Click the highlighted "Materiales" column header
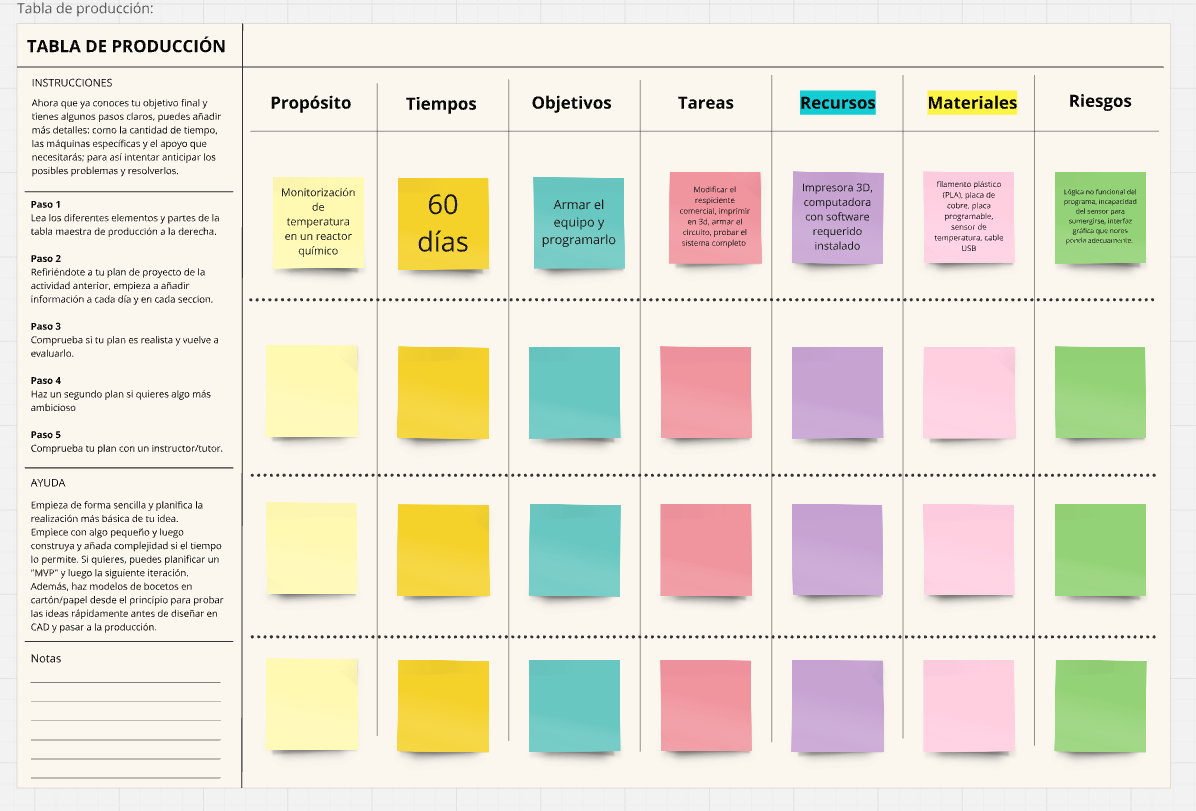Screen dimensions: 1196x811 click(971, 103)
